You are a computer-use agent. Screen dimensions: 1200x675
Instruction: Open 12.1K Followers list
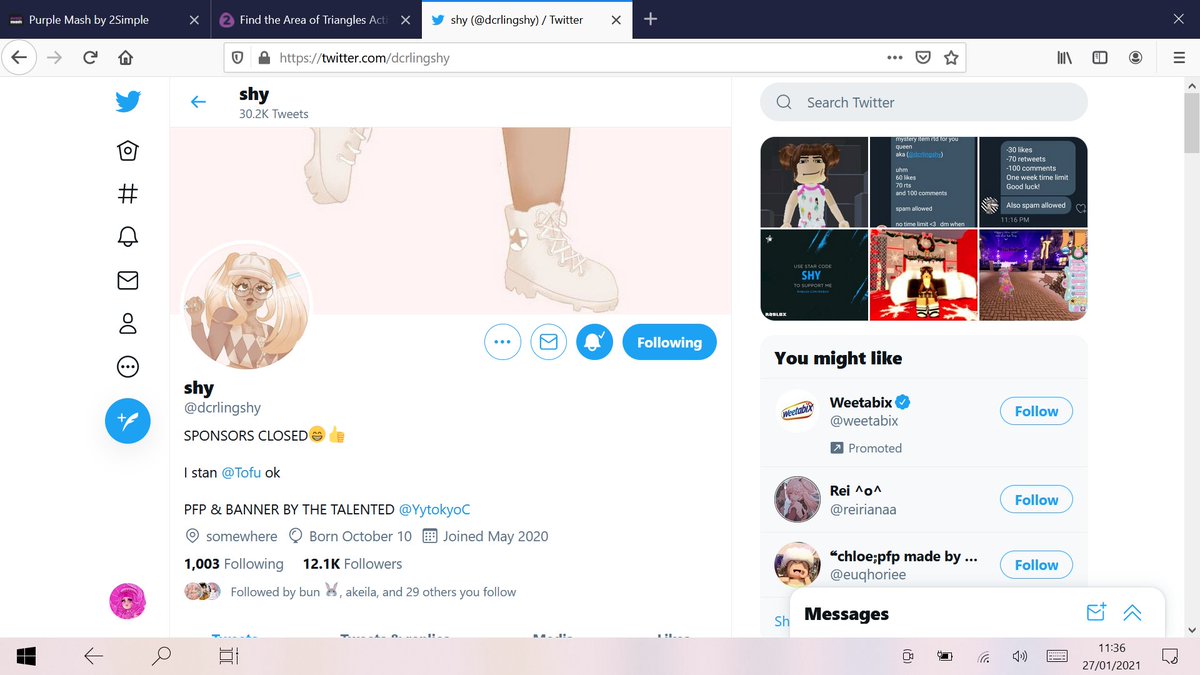[x=352, y=564]
